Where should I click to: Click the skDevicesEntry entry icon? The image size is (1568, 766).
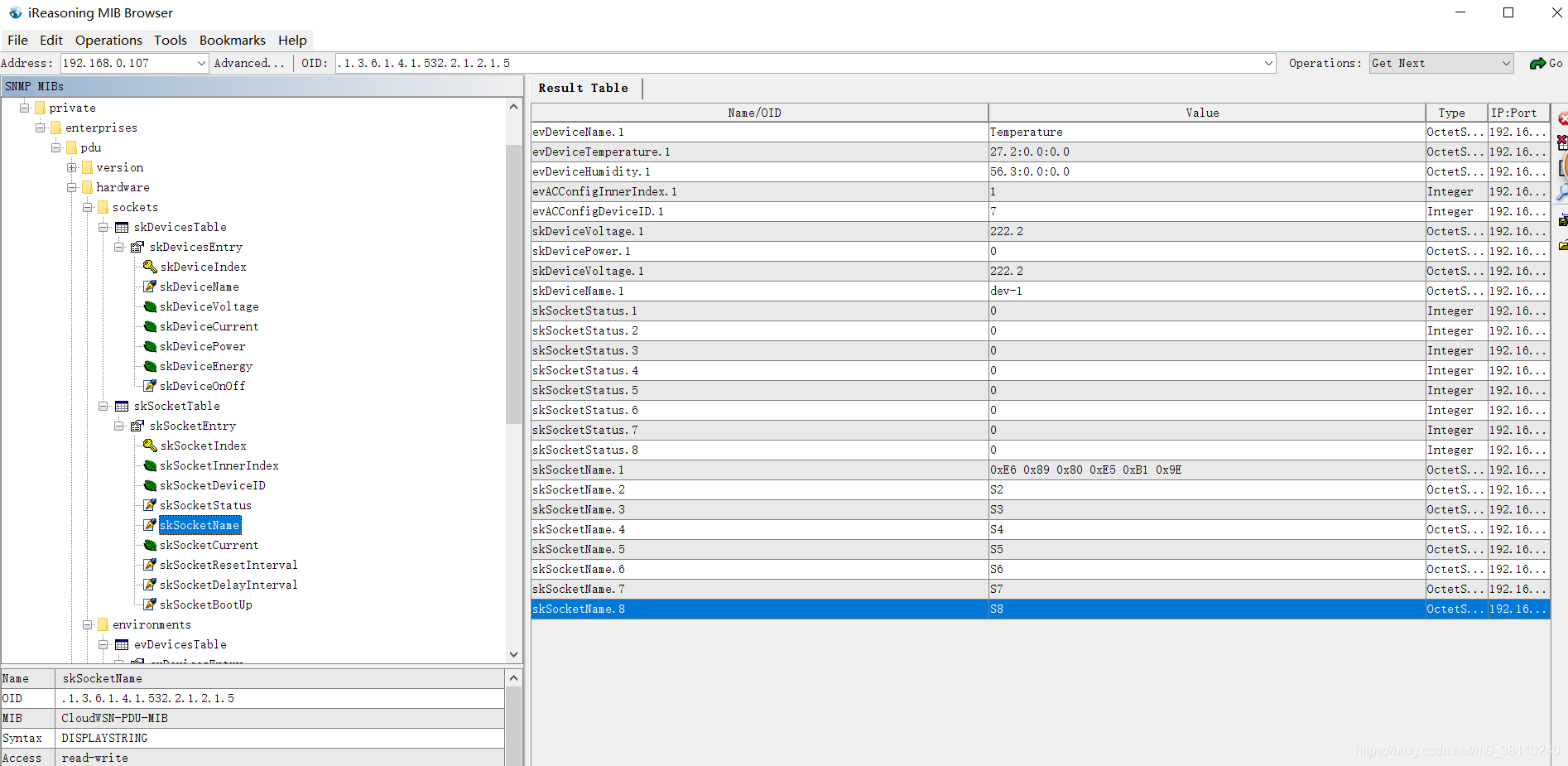tap(137, 247)
